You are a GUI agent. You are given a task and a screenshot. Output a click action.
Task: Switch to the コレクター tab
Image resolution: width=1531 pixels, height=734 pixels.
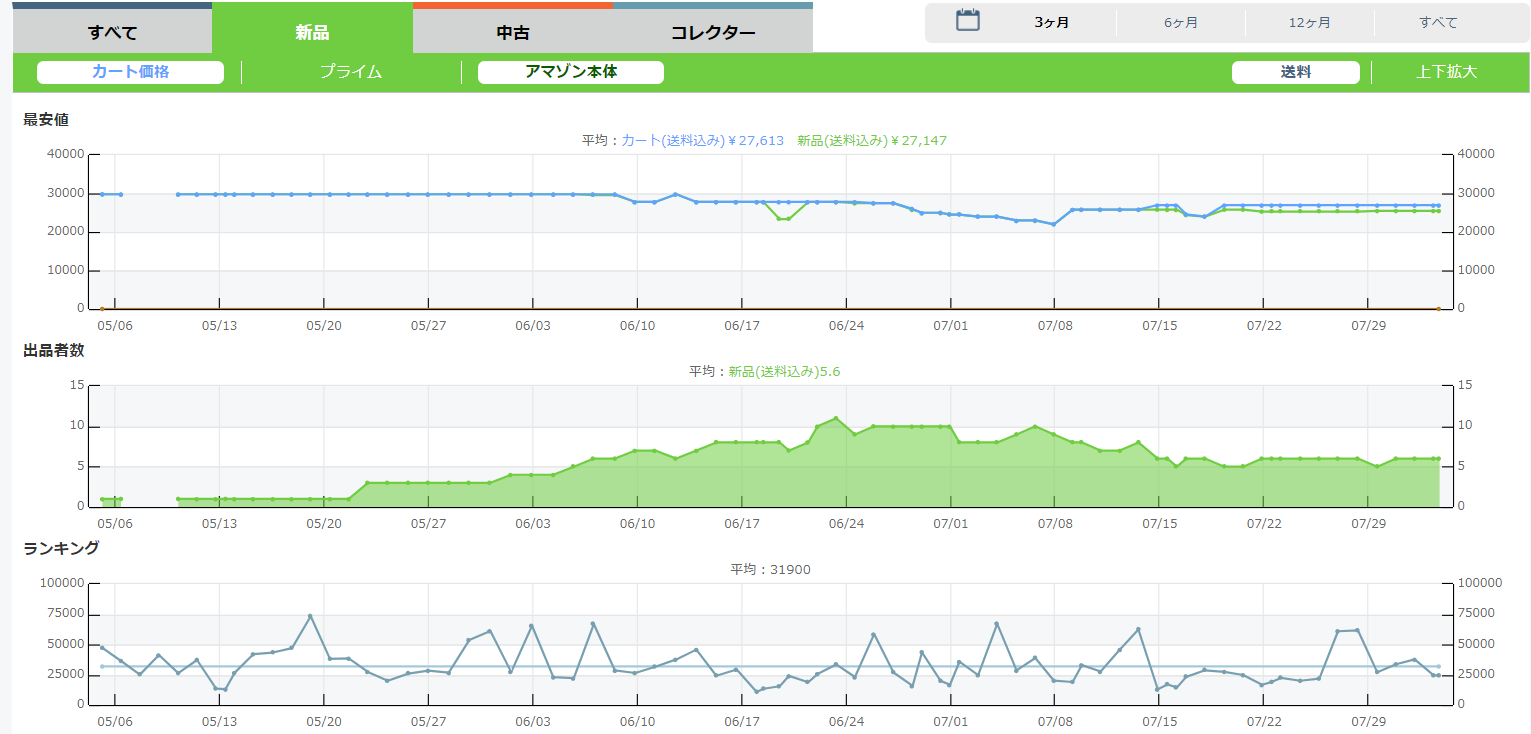713,32
